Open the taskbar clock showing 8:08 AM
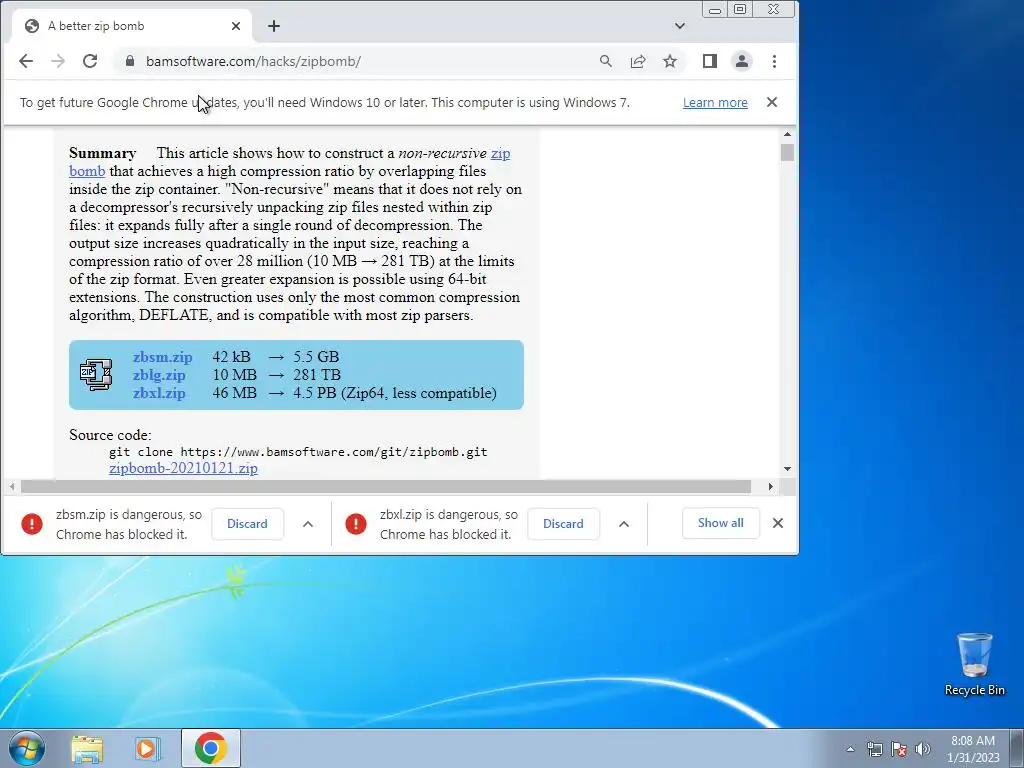 pos(973,749)
